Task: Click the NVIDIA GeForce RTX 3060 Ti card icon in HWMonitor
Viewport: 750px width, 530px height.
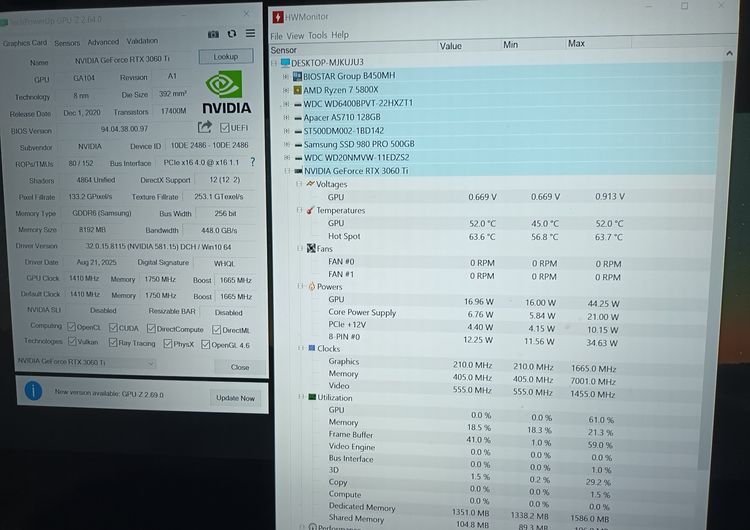Action: pos(298,171)
